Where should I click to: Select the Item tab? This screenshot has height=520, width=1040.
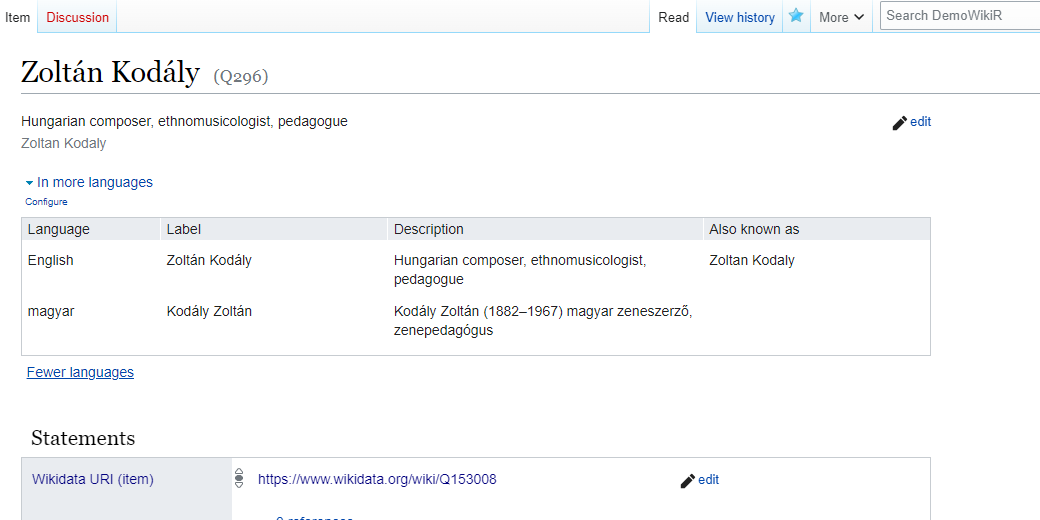[18, 17]
